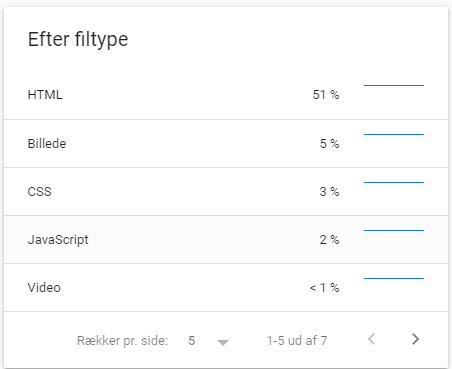Open the Billede file type row

pyautogui.click(x=226, y=144)
